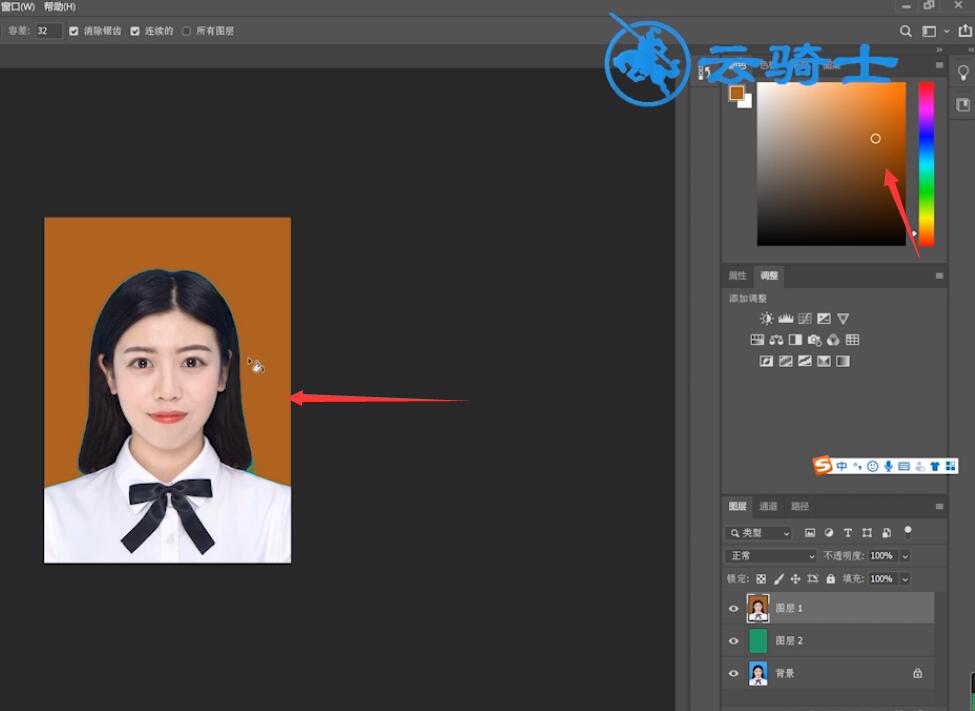Viewport: 975px width, 711px height.
Task: Switch to the 通道 tab
Action: tap(769, 506)
